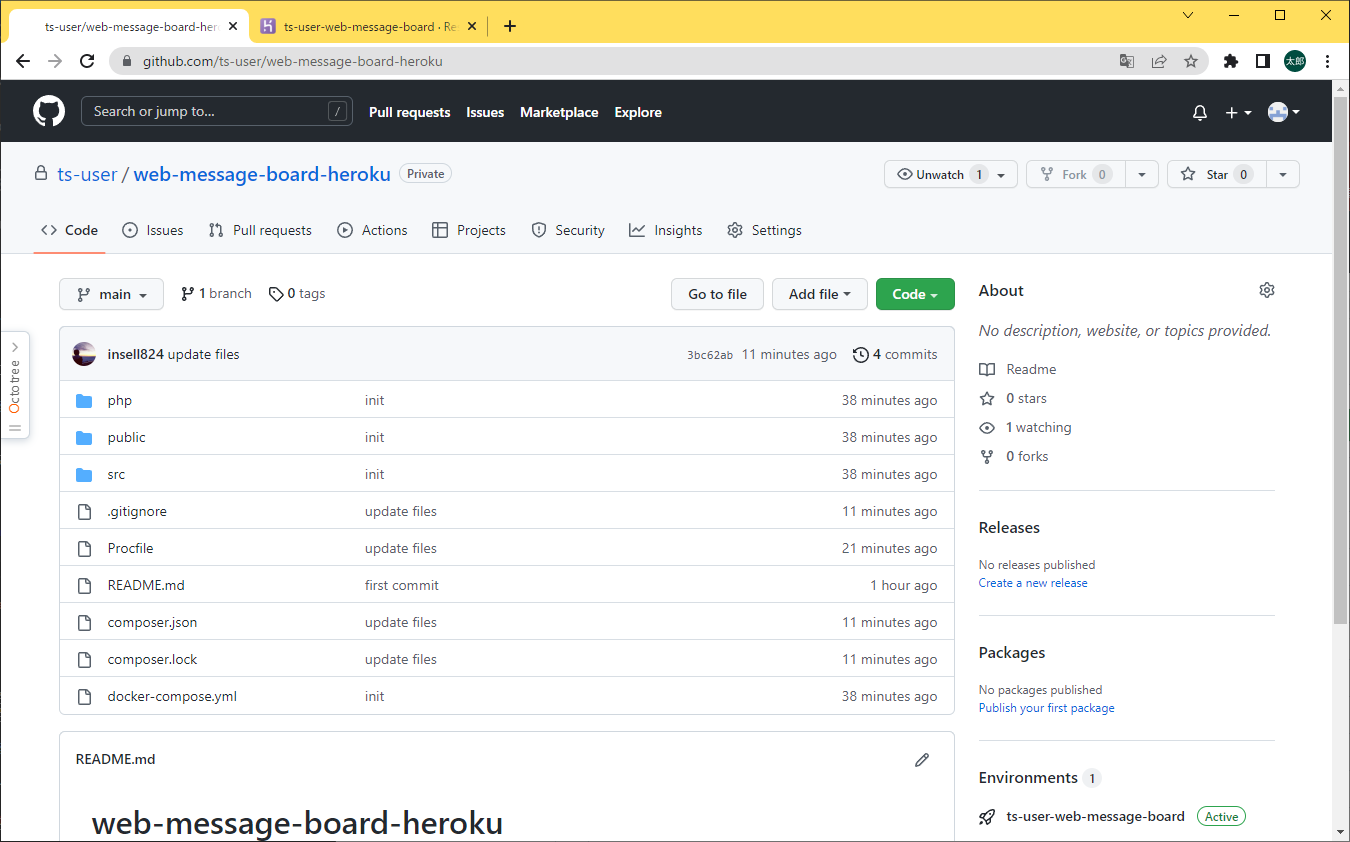This screenshot has width=1350, height=842.
Task: Reload the page
Action: click(87, 61)
